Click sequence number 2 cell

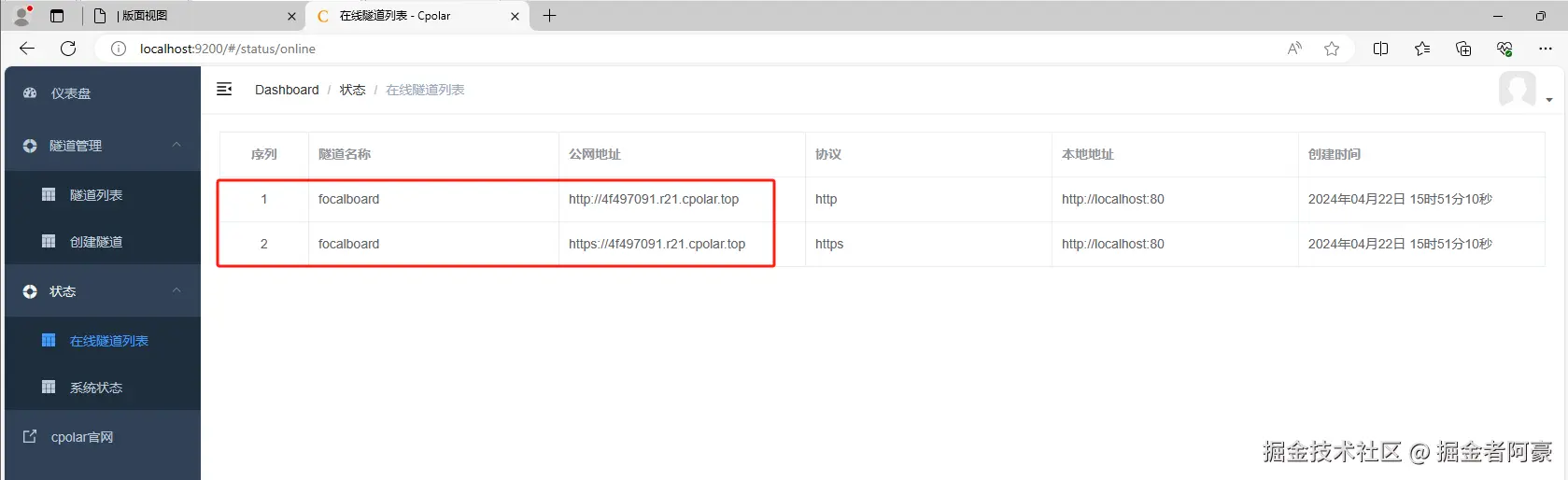tap(264, 244)
